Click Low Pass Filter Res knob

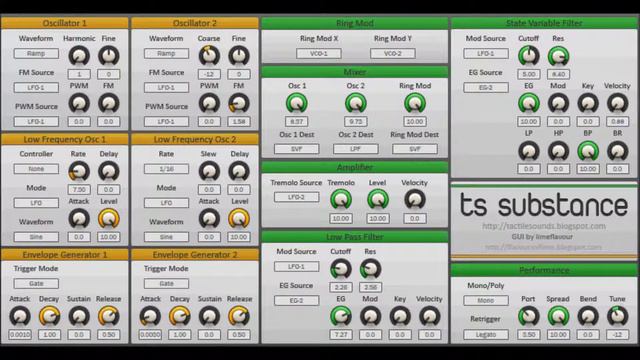pyautogui.click(x=370, y=269)
